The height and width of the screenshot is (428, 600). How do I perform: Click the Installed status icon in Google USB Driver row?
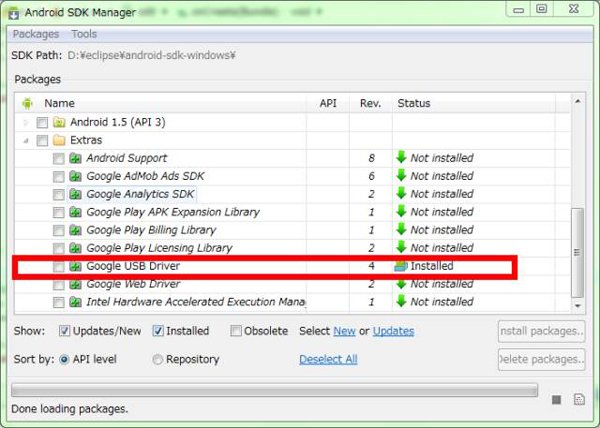(401, 266)
